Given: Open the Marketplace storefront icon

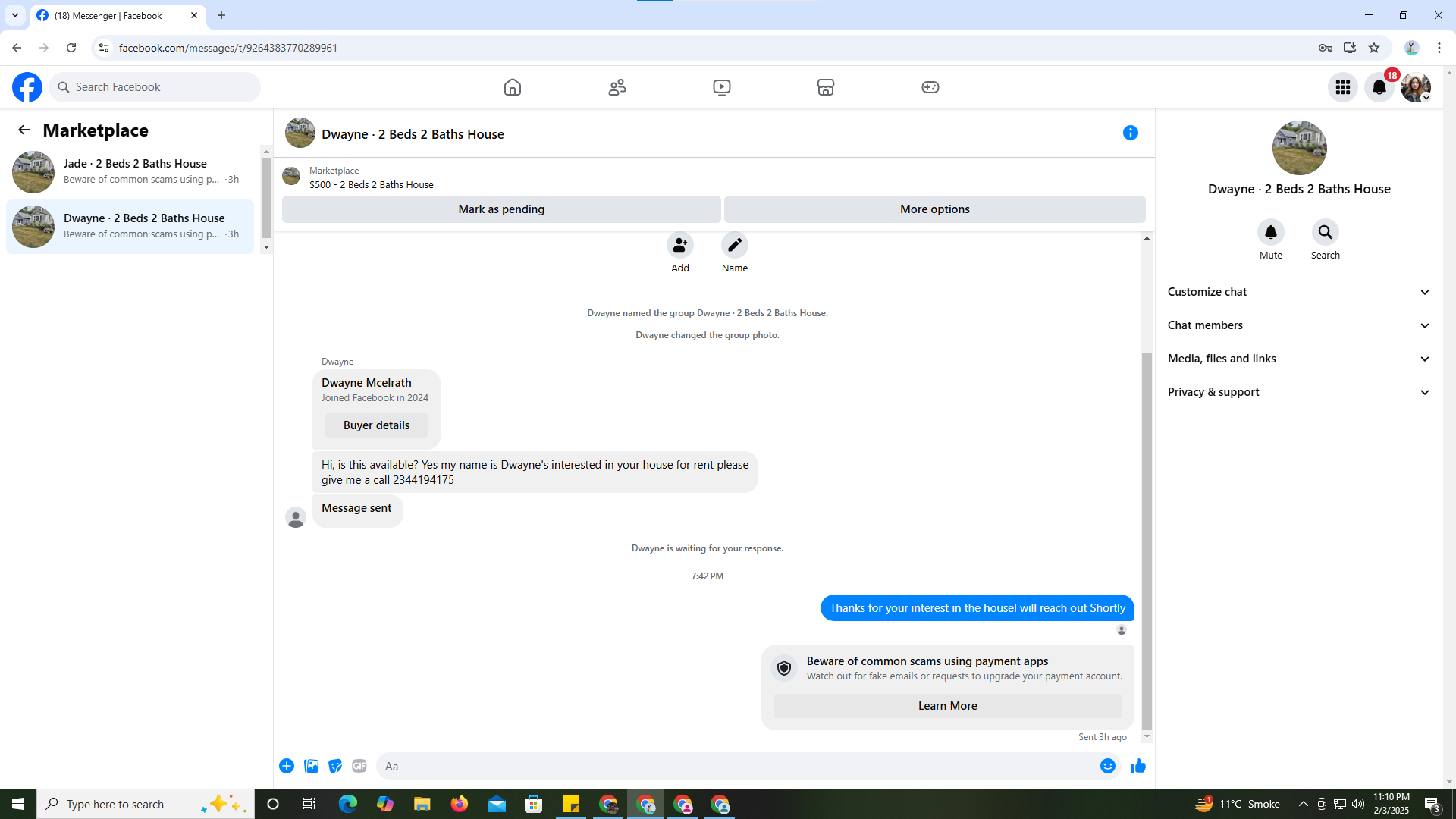Looking at the screenshot, I should [x=826, y=87].
